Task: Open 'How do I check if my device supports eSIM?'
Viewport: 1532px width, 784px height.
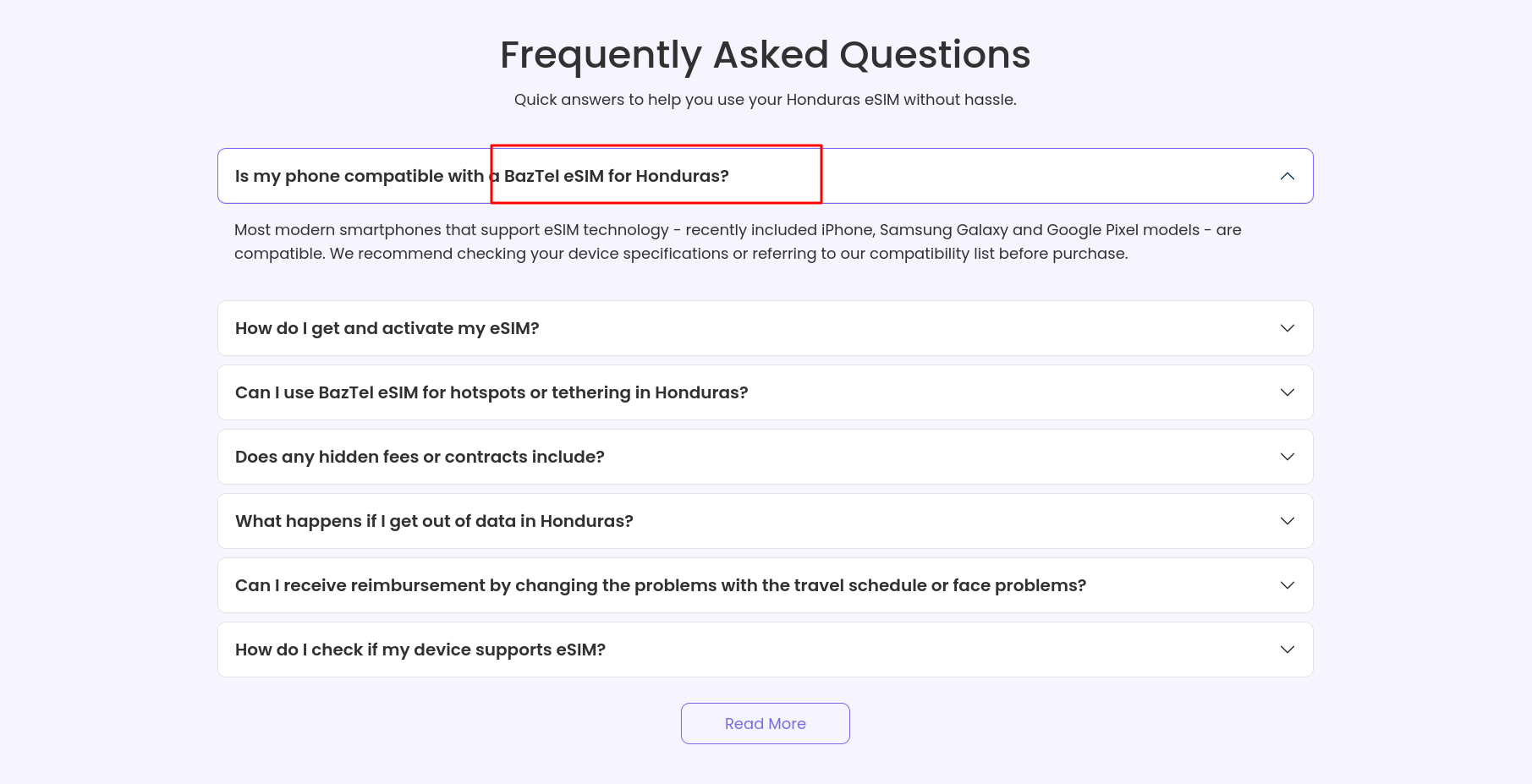Action: pyautogui.click(x=420, y=650)
